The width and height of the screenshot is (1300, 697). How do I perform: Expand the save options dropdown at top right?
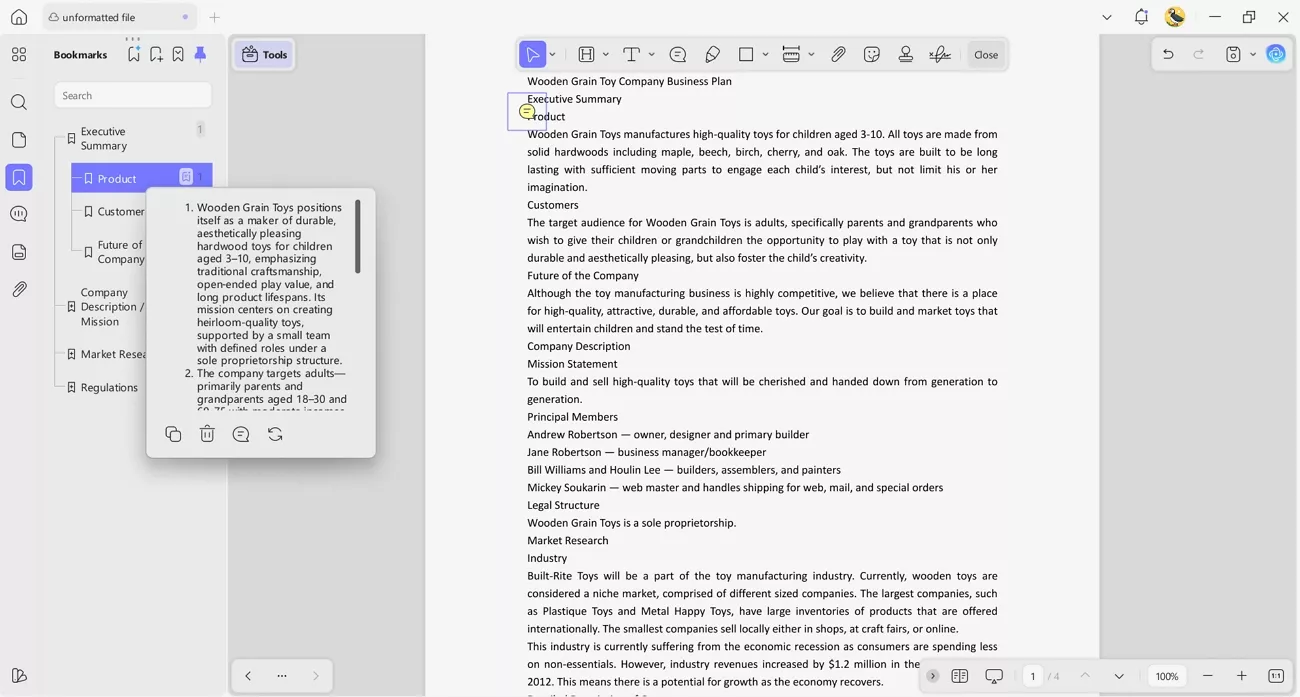point(1252,54)
